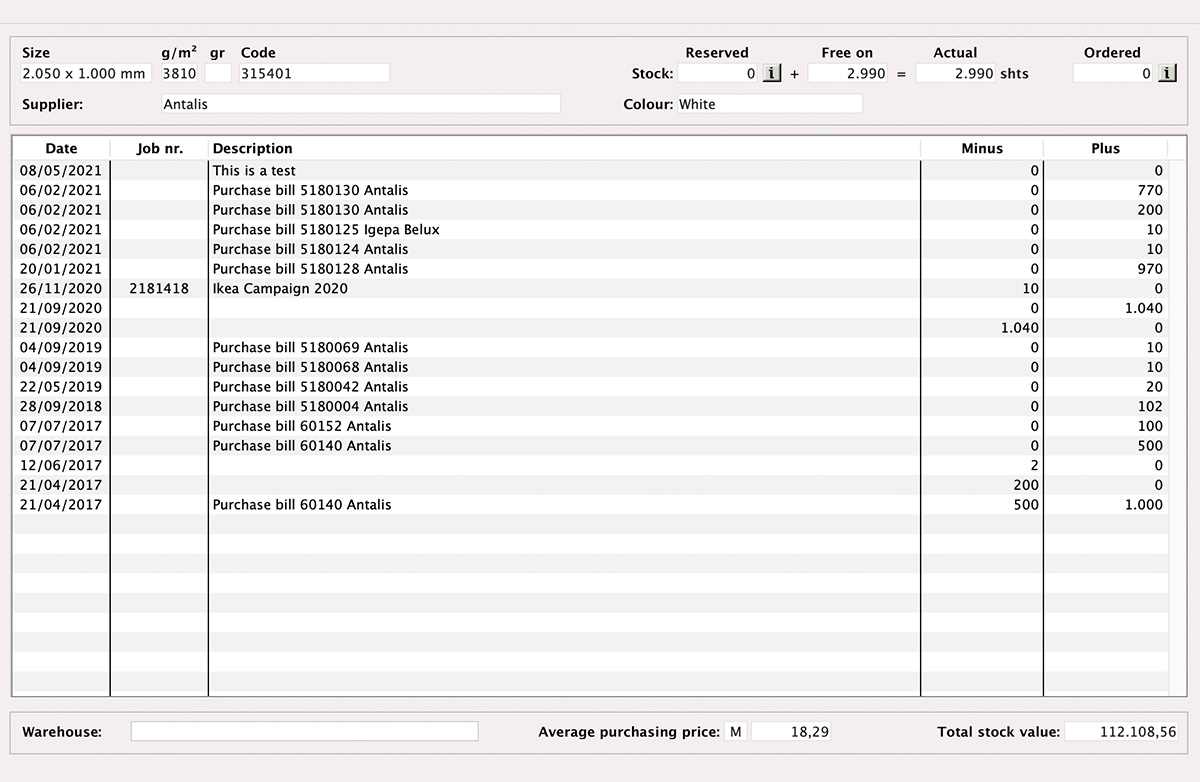Click the Plus value 1.000

point(1144,505)
